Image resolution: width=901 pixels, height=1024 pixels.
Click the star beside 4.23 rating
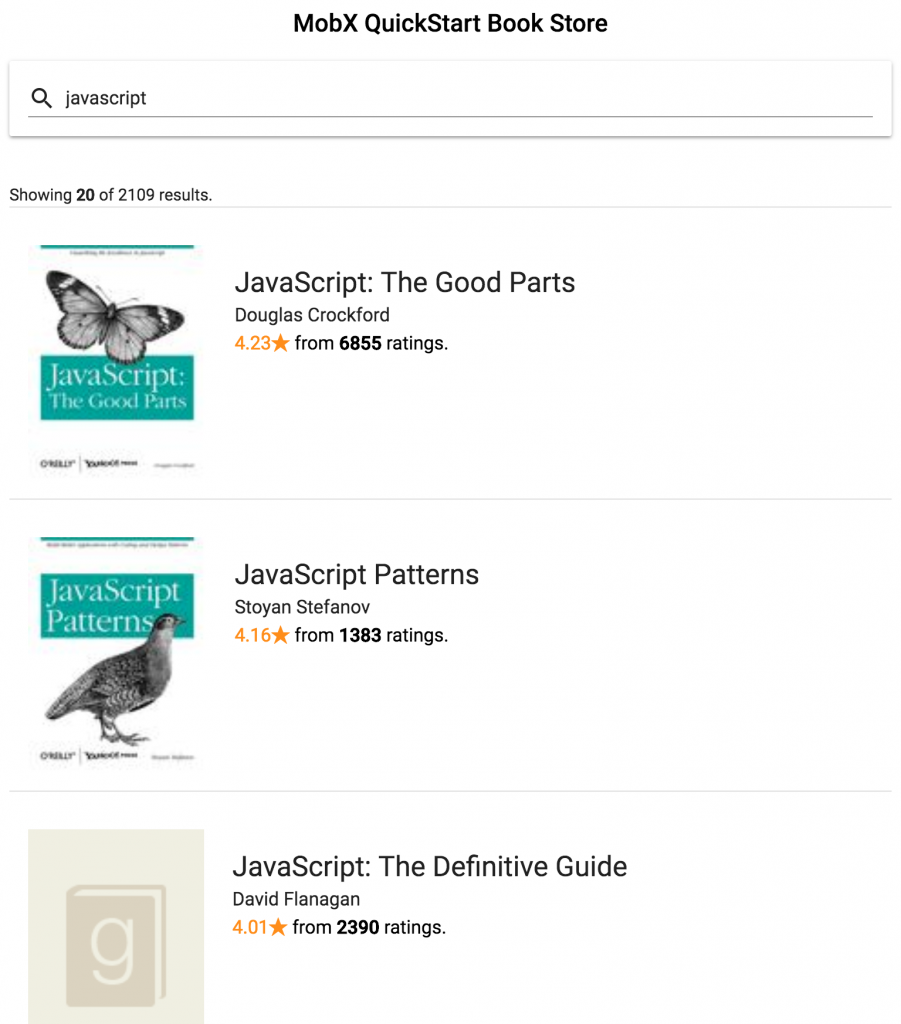click(x=281, y=342)
